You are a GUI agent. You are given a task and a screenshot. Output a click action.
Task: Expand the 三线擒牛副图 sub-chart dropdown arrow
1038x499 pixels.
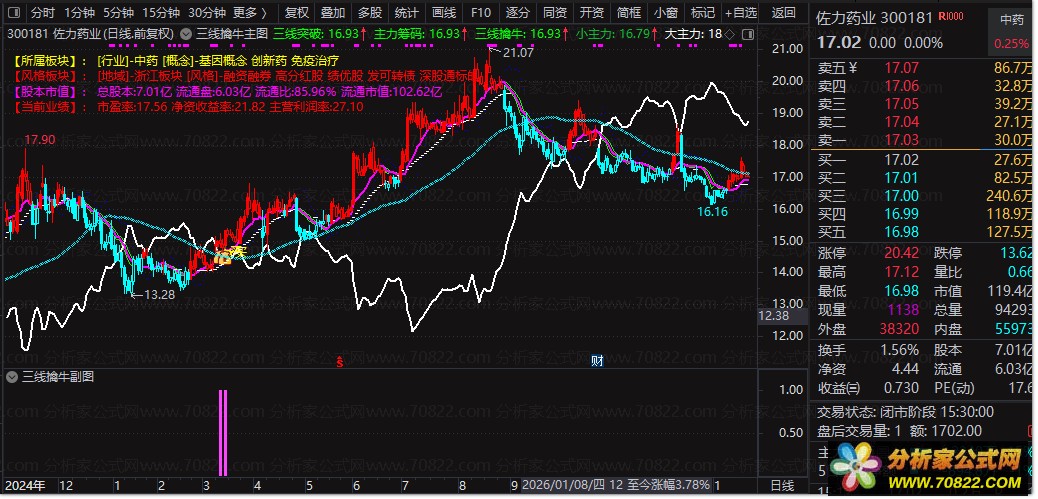click(x=12, y=377)
